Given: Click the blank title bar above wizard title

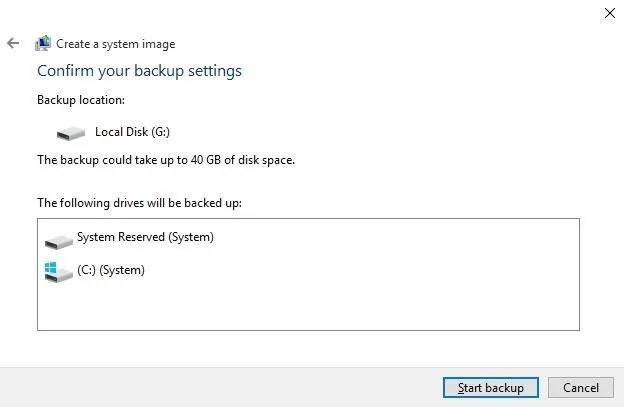Looking at the screenshot, I should click(x=300, y=14).
